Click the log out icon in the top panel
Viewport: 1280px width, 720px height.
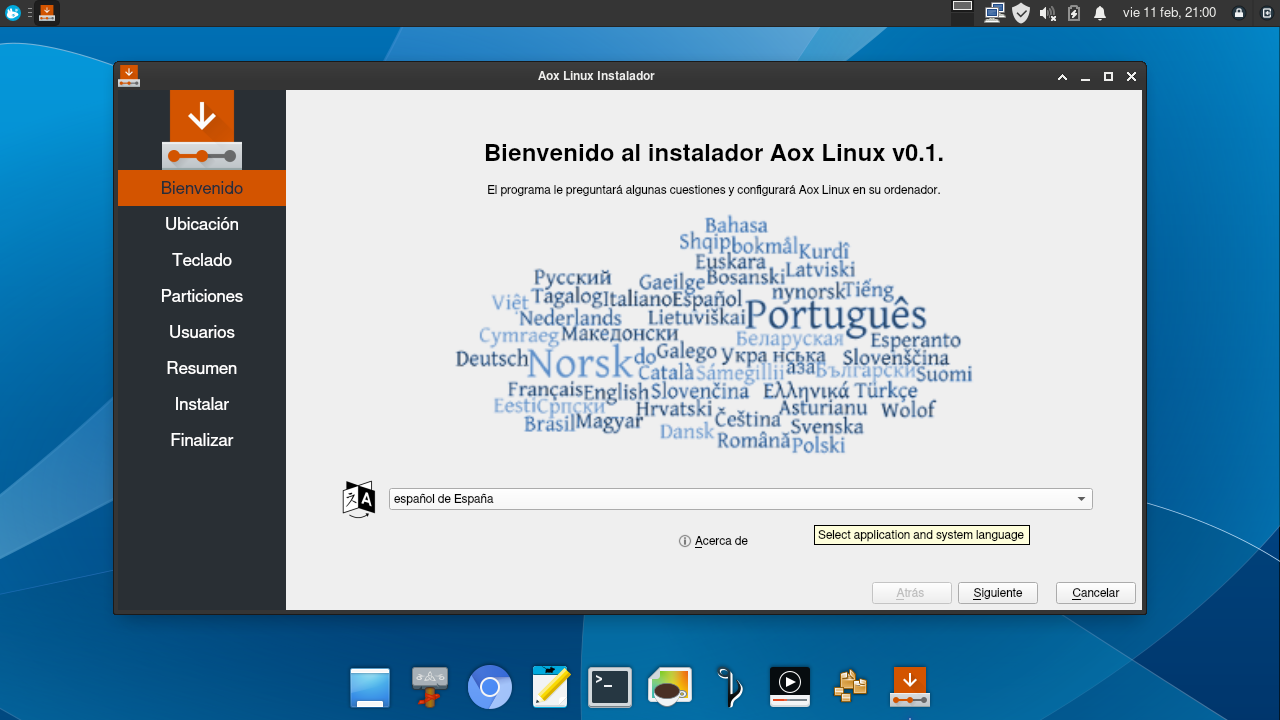click(1266, 13)
